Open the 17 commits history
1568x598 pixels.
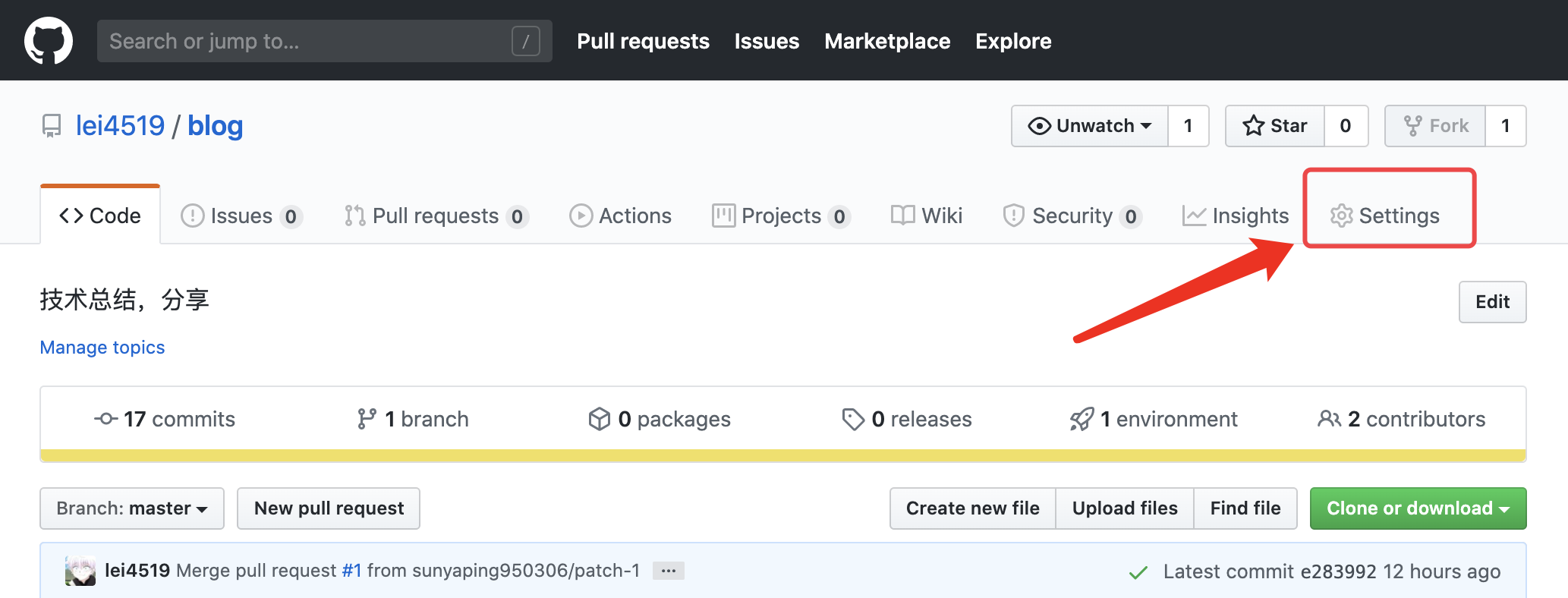(x=165, y=419)
